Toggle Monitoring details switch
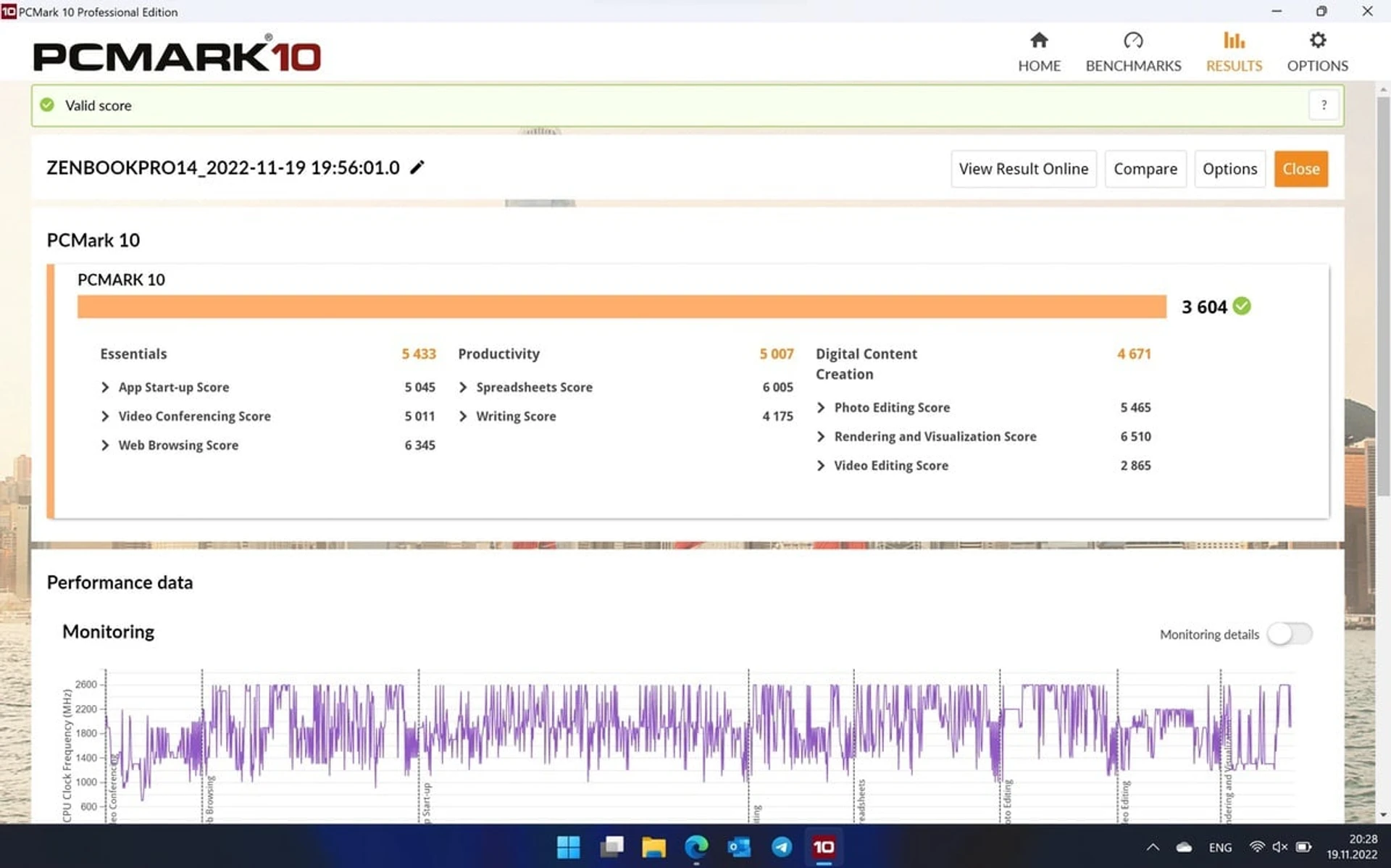Screen dimensions: 1391x868 (x=1290, y=634)
